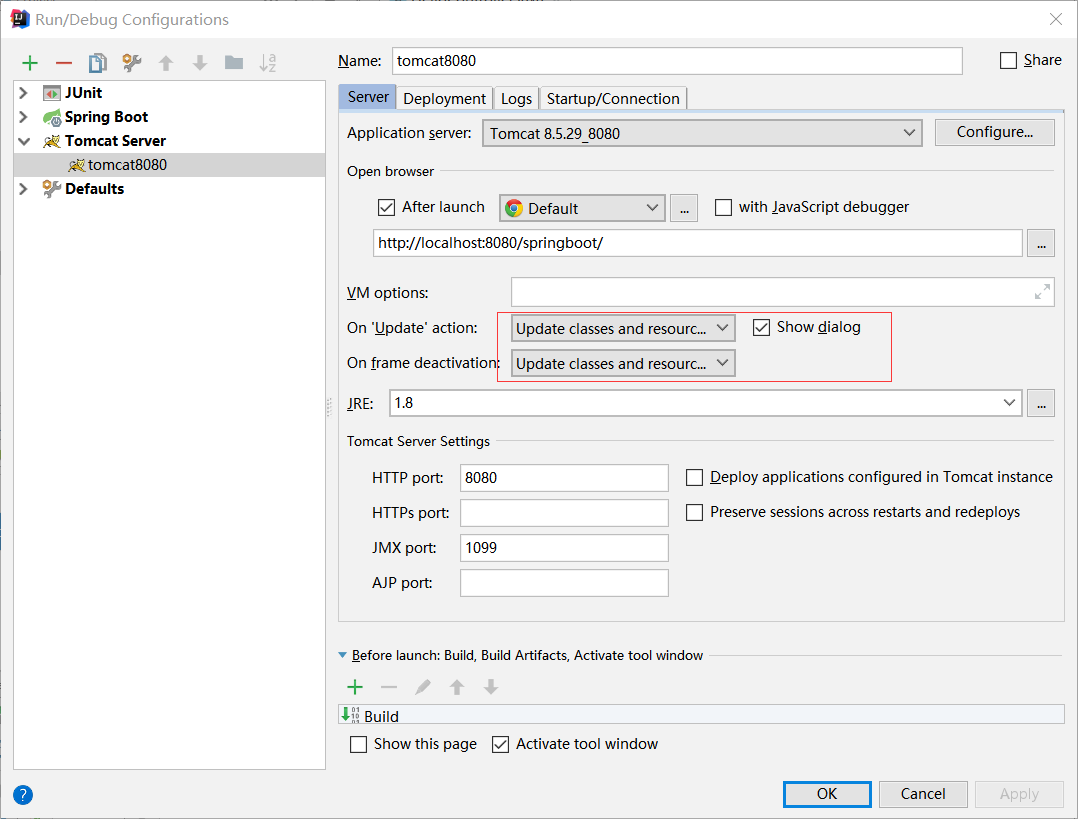Click the JUnit icon in the tree

[52, 93]
